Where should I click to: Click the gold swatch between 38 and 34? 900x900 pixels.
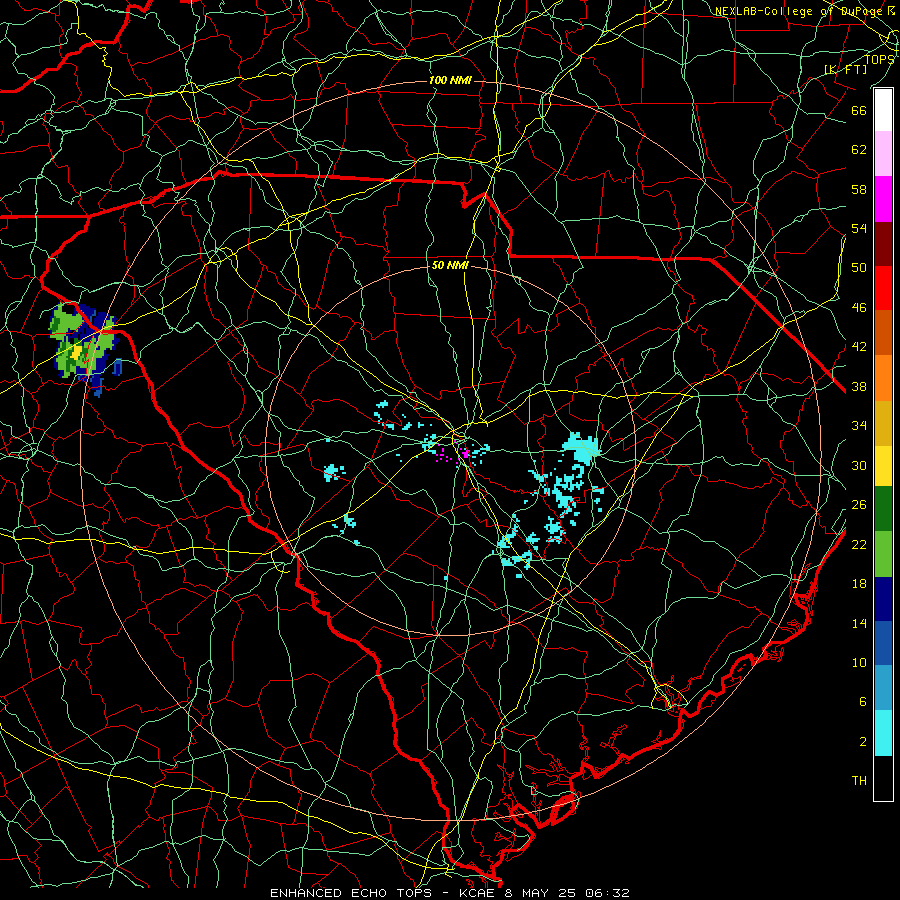click(x=883, y=423)
